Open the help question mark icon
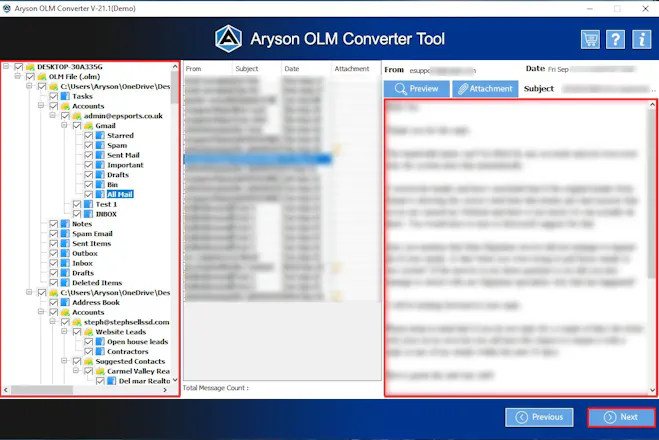 (x=615, y=40)
